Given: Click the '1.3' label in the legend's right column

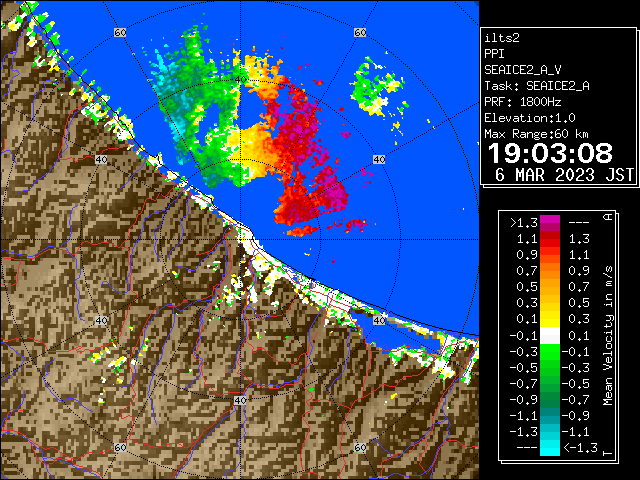Looking at the screenshot, I should tap(579, 239).
